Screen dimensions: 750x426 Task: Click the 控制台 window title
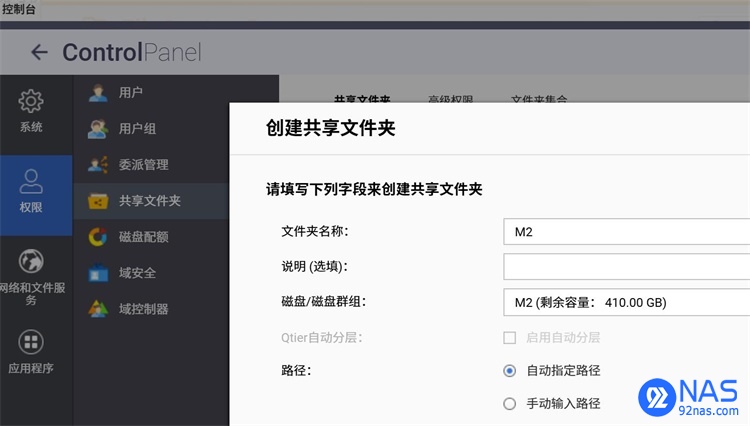18,9
